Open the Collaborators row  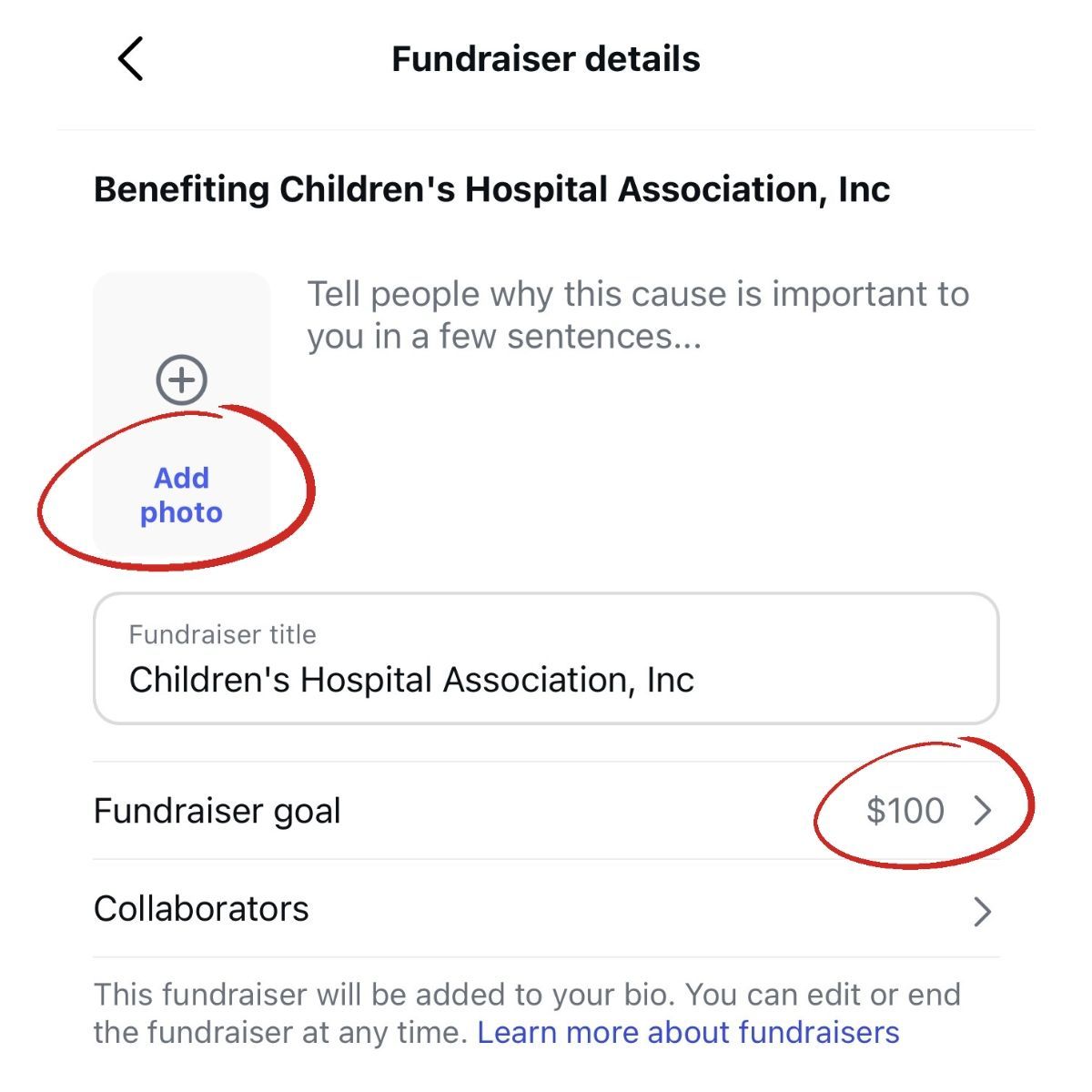[546, 909]
